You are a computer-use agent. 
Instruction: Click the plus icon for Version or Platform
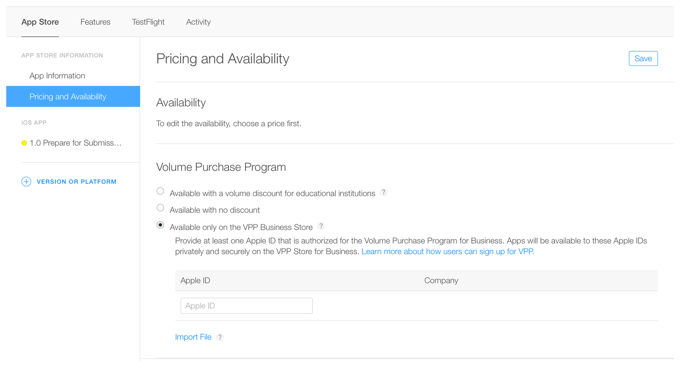pos(26,182)
